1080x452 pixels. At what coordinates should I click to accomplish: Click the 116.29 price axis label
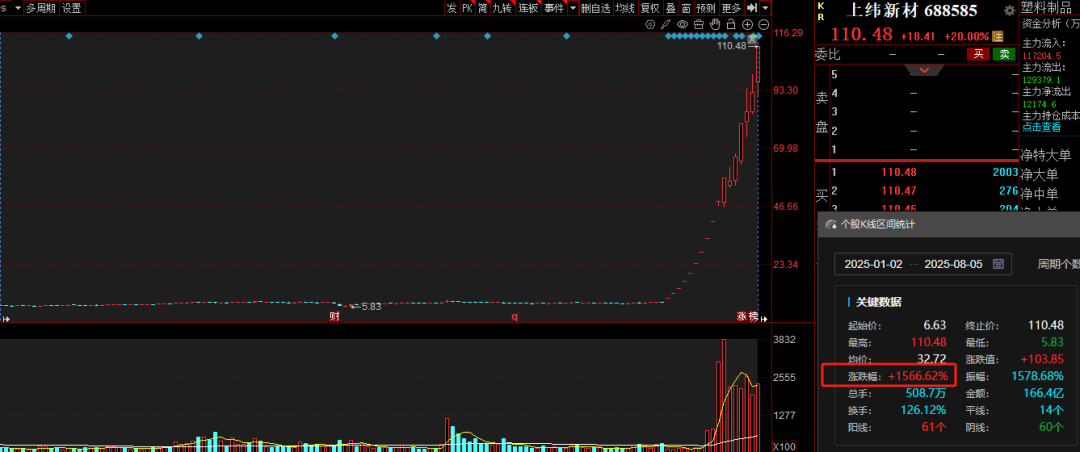pyautogui.click(x=787, y=32)
